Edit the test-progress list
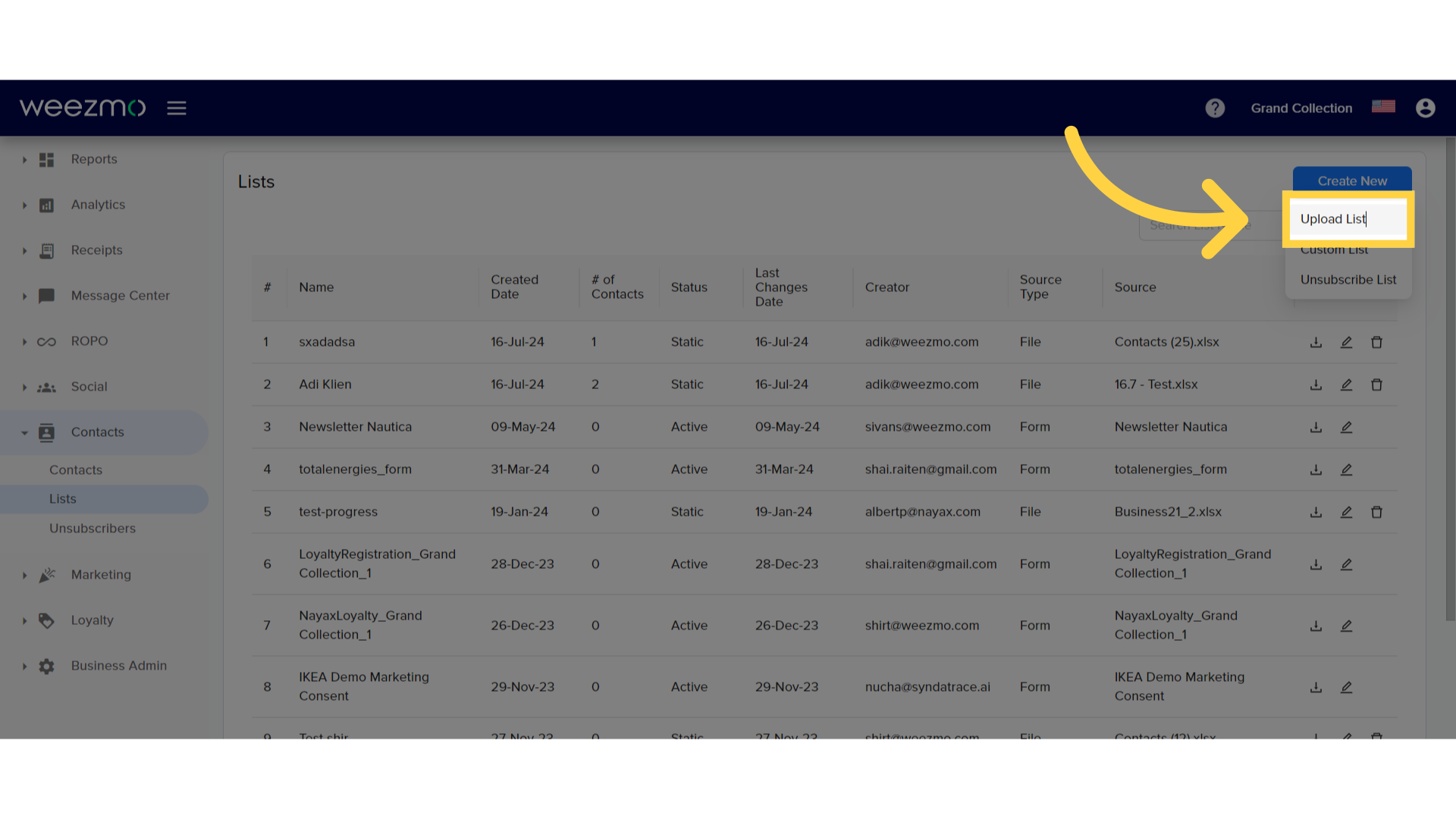1456x819 pixels. click(1346, 512)
